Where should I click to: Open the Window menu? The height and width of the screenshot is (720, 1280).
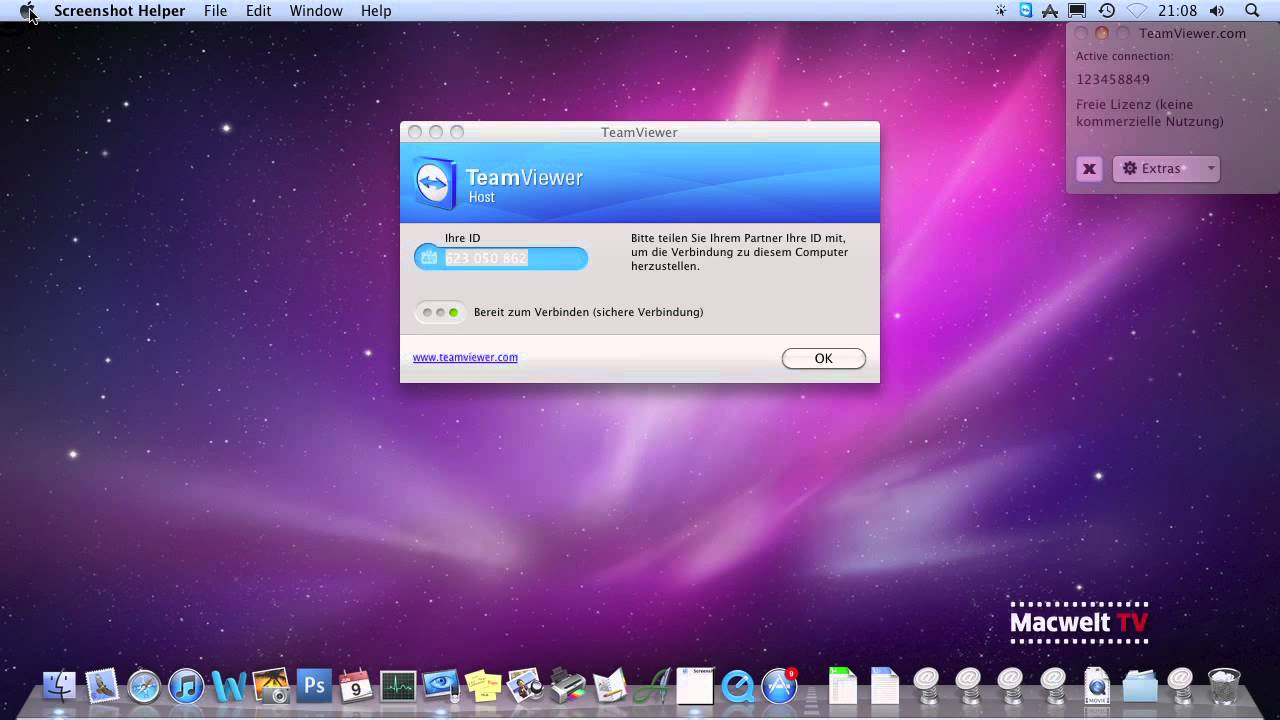[316, 11]
